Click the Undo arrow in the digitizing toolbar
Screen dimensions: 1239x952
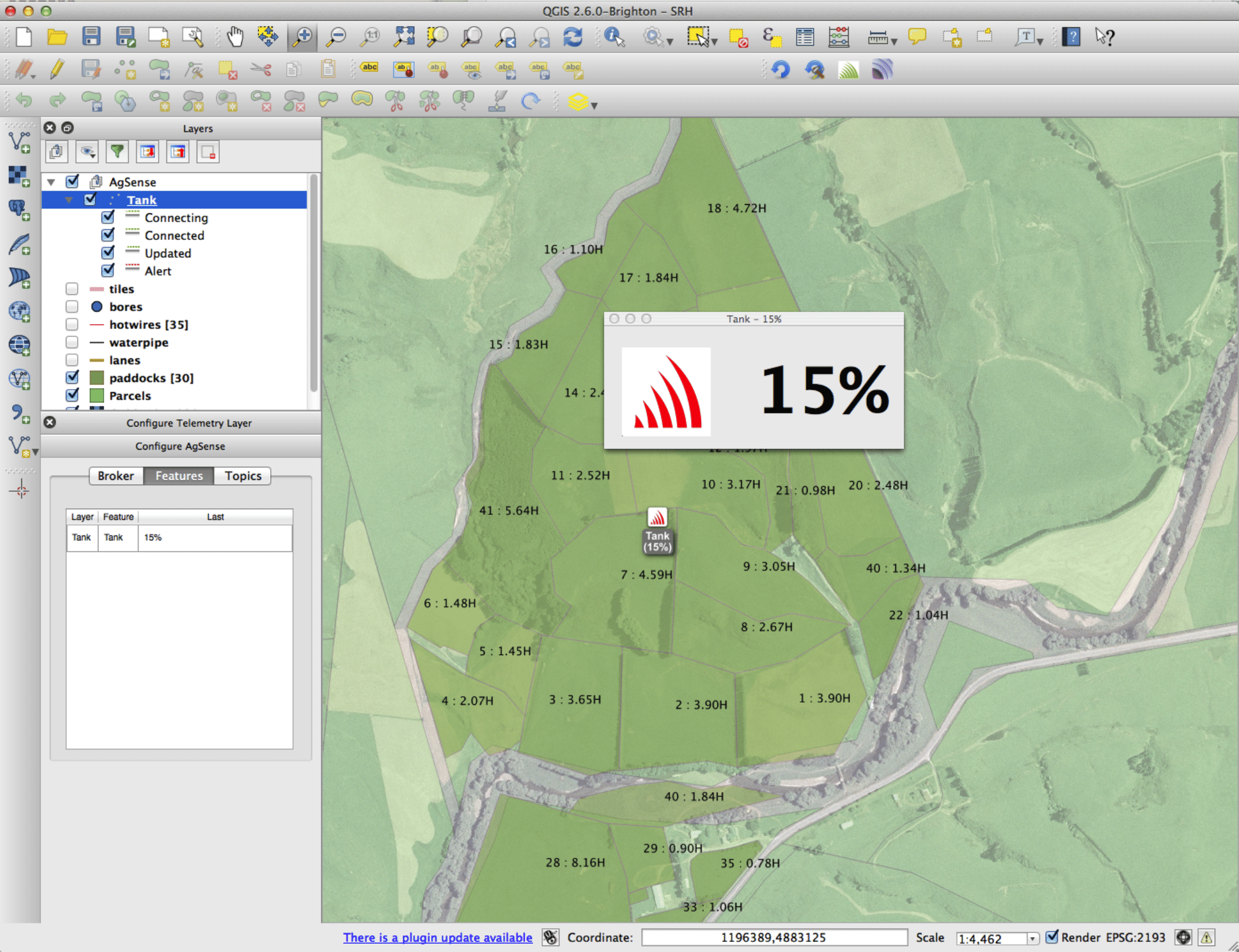[x=24, y=101]
